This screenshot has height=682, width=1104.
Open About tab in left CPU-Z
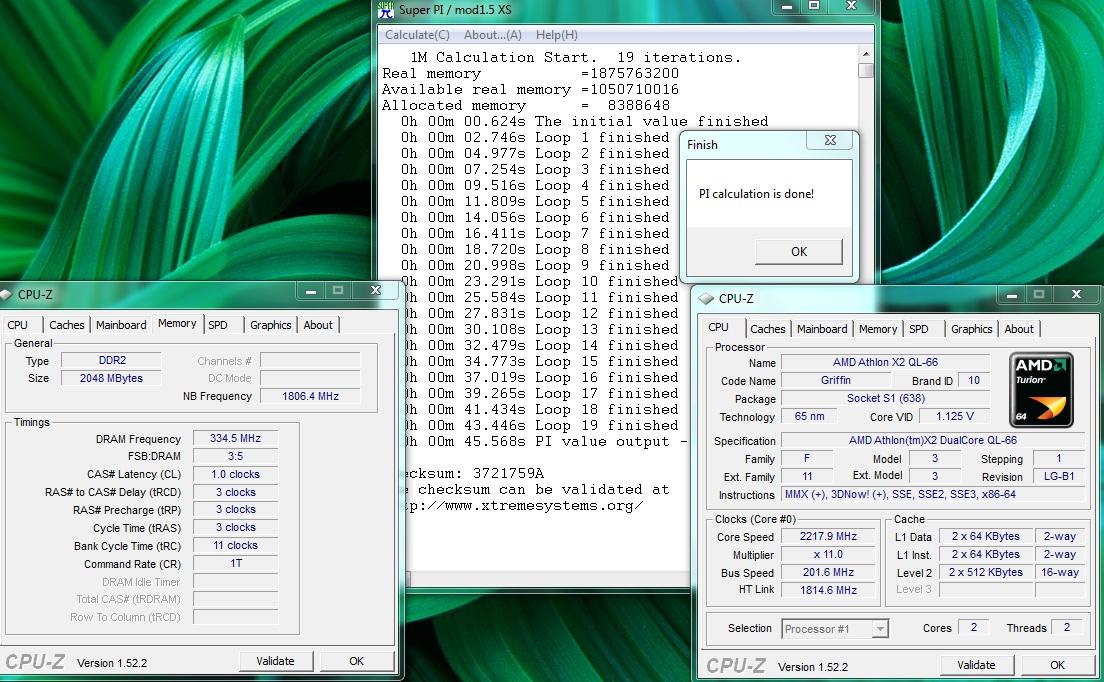point(318,324)
